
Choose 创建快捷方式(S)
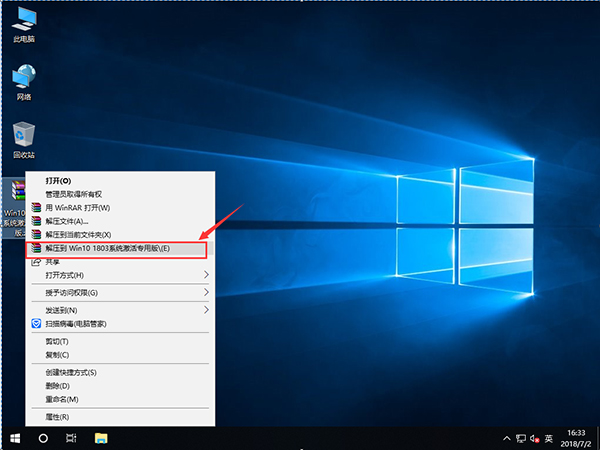[120, 372]
